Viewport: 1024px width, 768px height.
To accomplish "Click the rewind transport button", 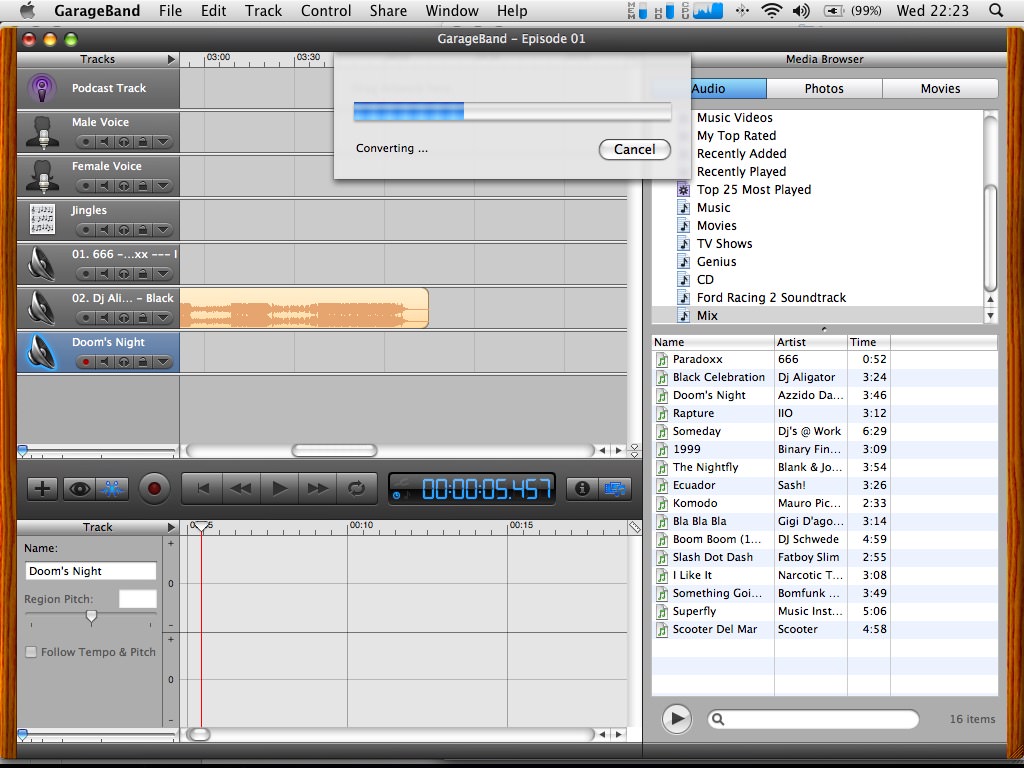I will point(241,488).
